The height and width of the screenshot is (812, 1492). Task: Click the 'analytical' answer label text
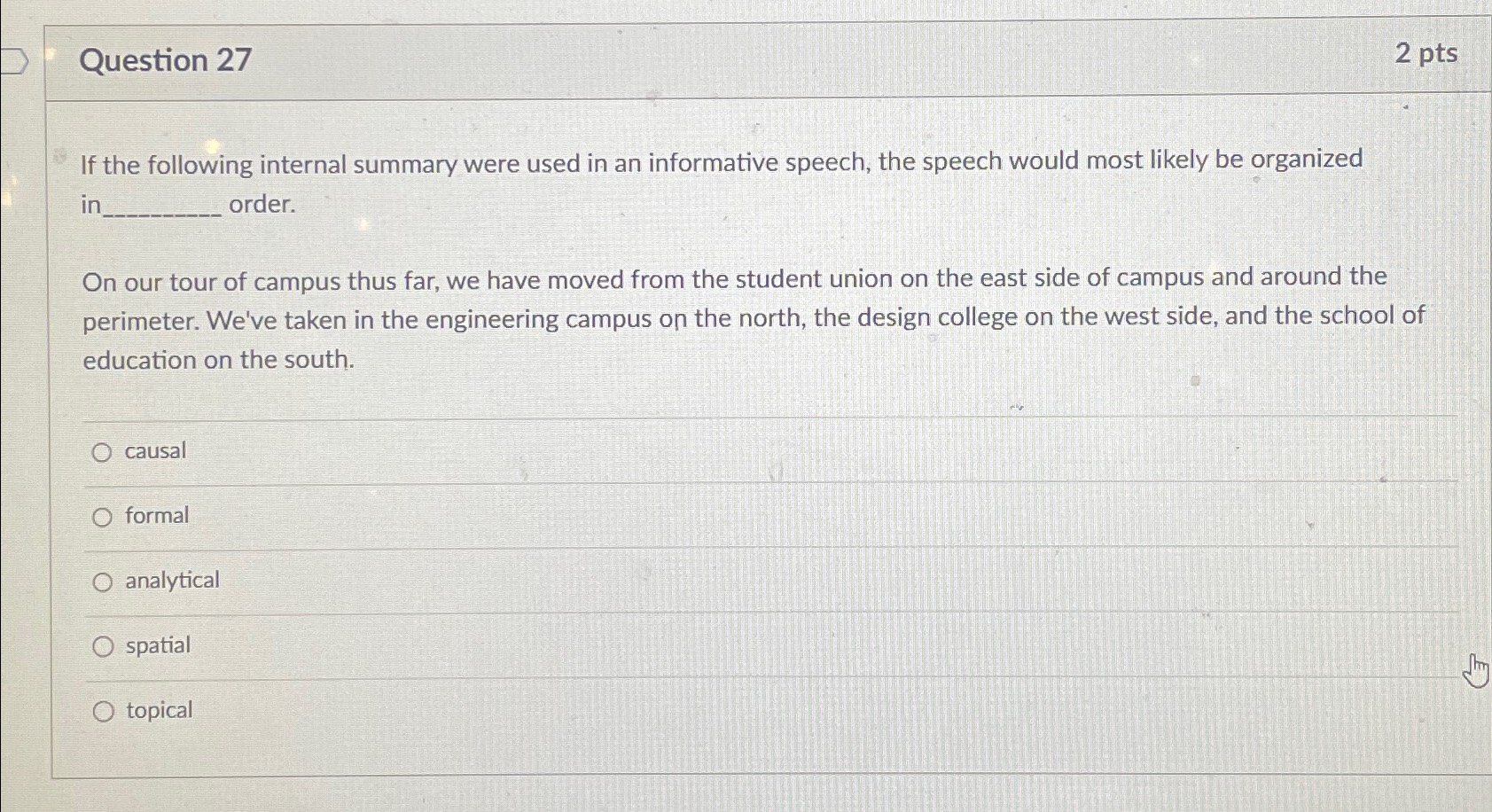(x=171, y=580)
